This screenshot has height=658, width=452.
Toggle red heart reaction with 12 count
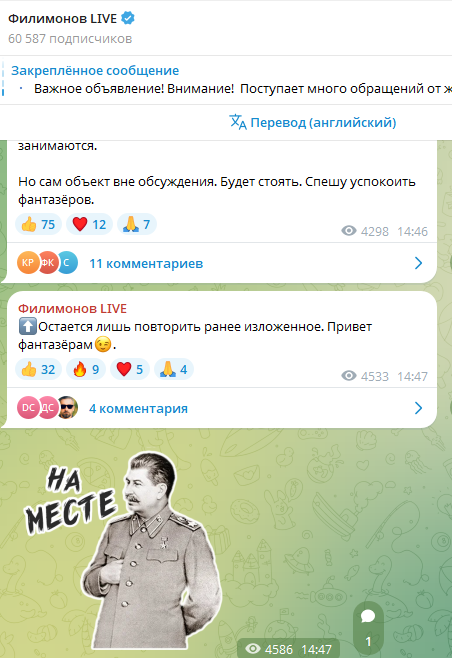click(89, 224)
